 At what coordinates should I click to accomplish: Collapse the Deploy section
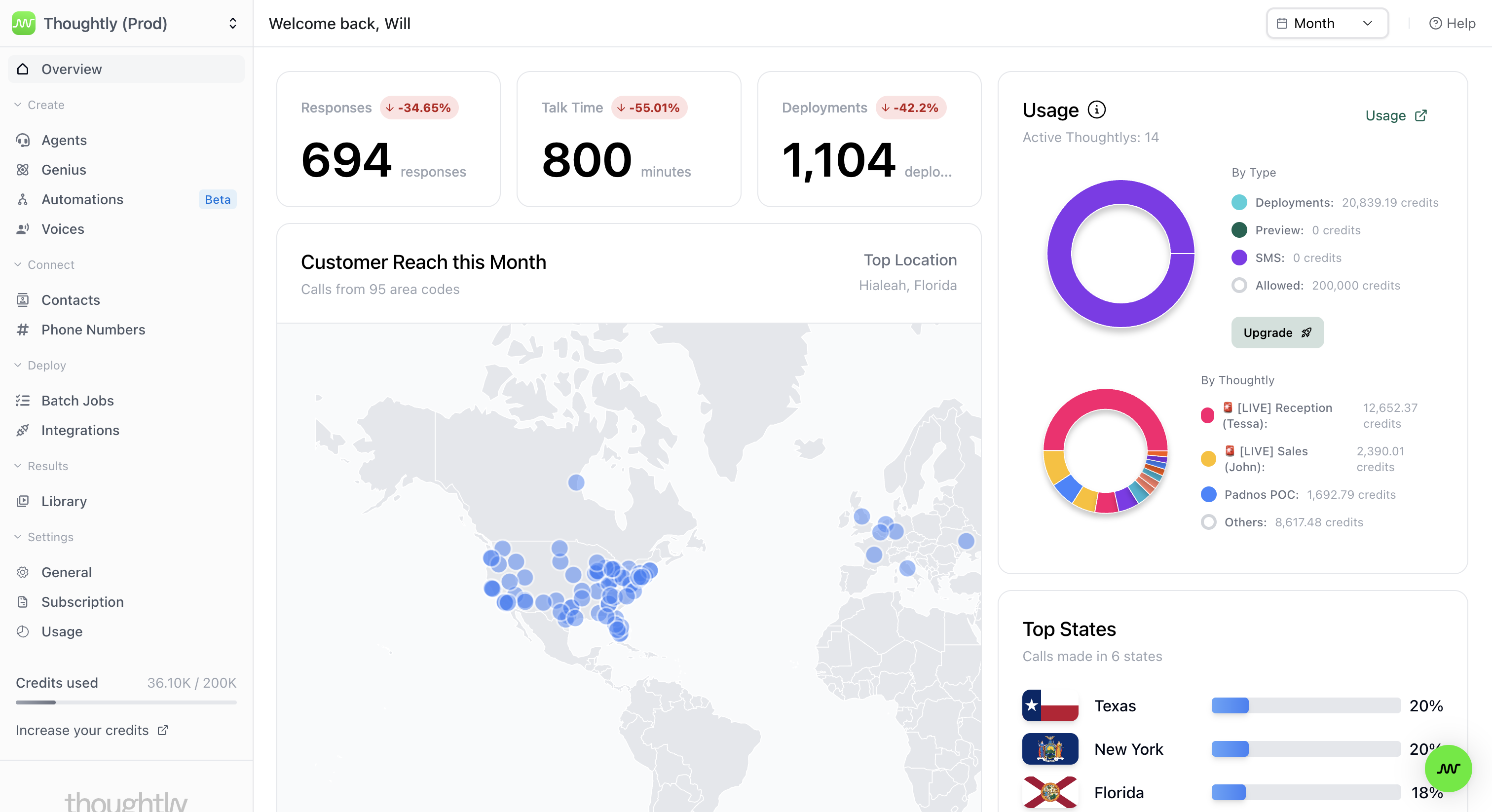[40, 366]
